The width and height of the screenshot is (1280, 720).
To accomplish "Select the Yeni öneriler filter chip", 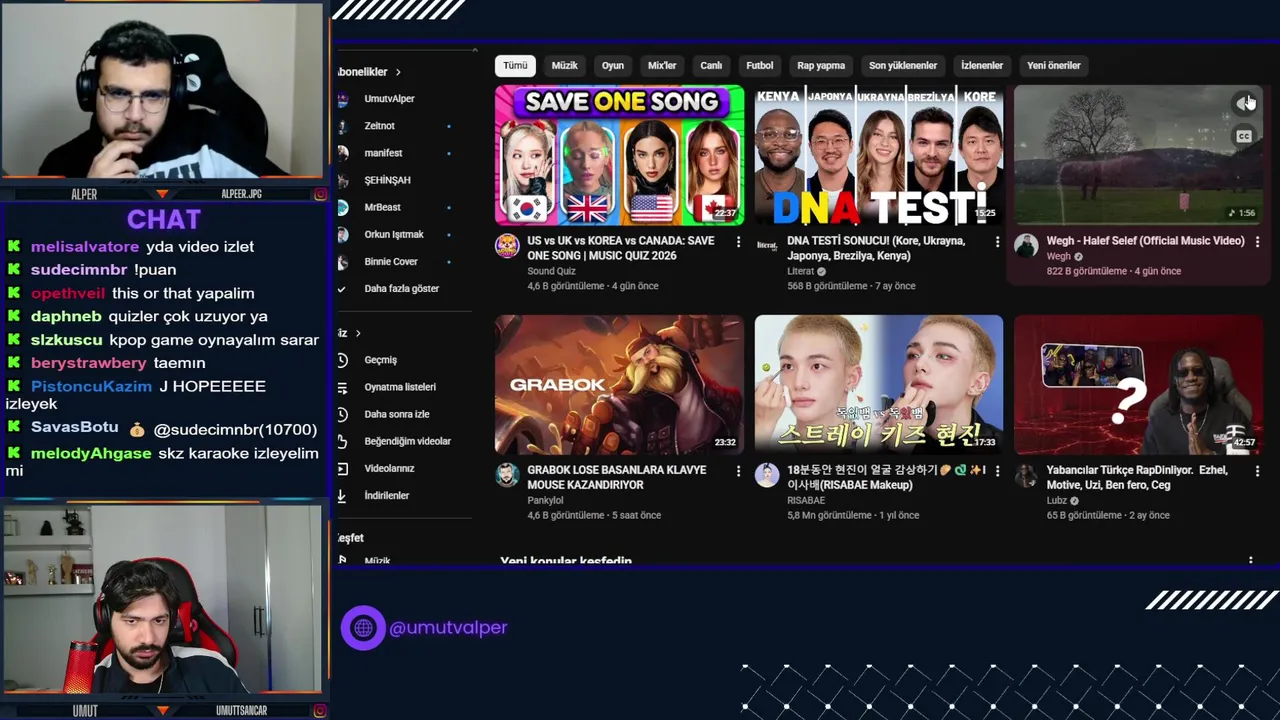I will click(x=1054, y=66).
